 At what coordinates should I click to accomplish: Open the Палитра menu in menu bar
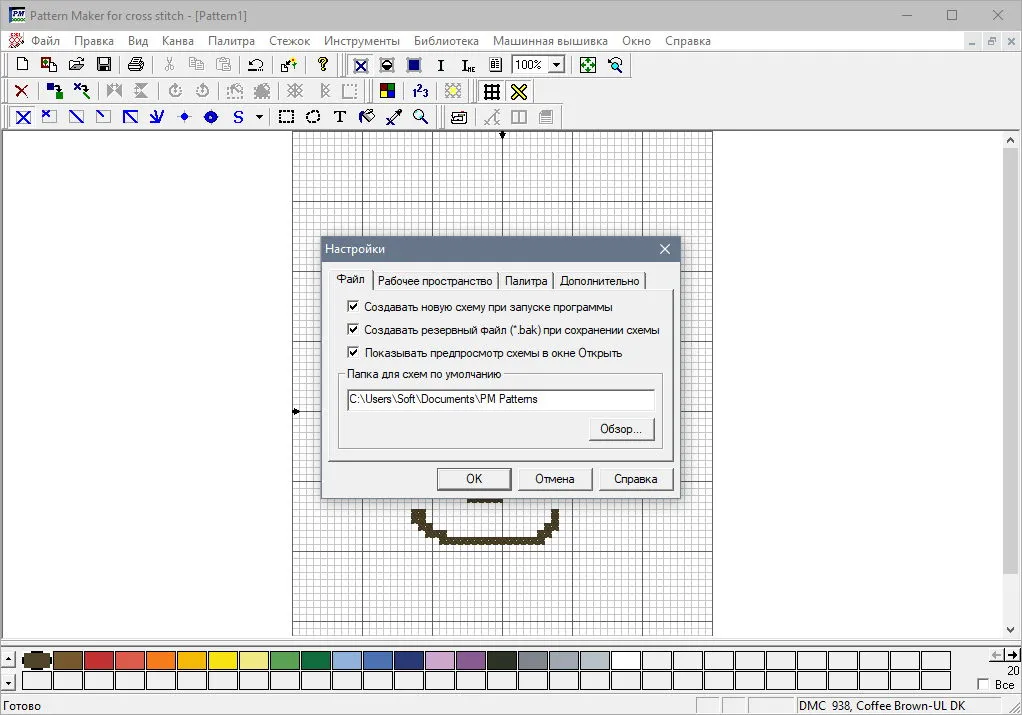click(231, 41)
